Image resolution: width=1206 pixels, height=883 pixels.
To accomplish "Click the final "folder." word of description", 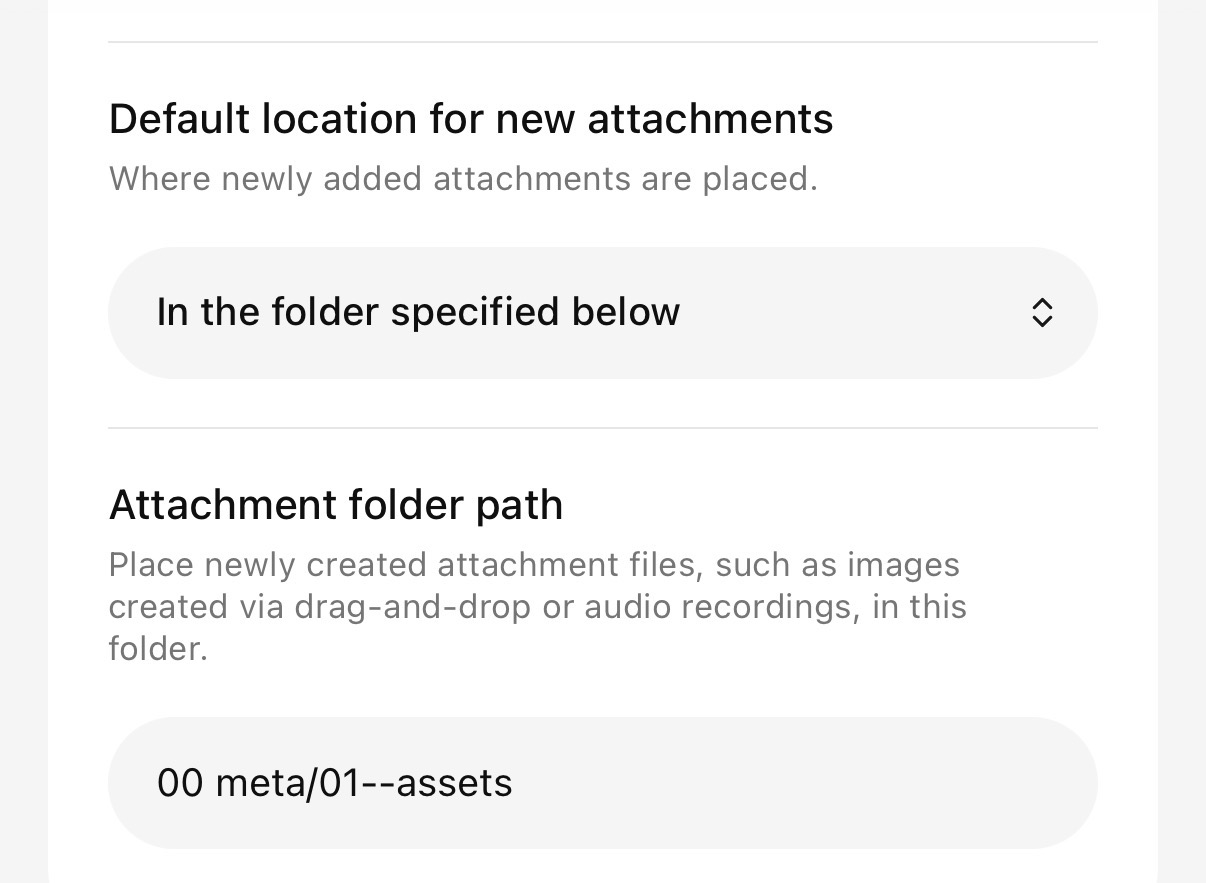I will coord(157,649).
